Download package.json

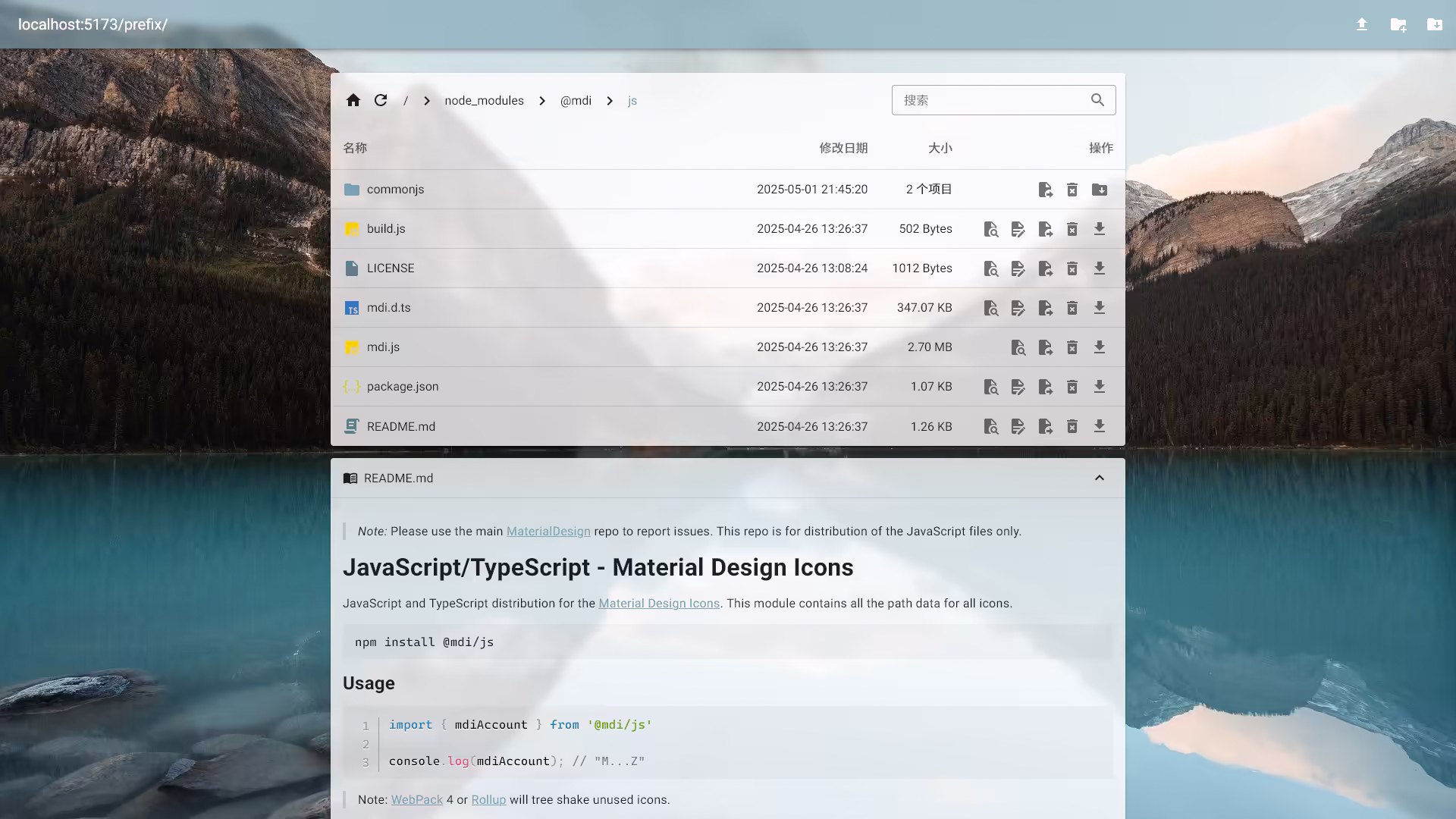click(1100, 387)
